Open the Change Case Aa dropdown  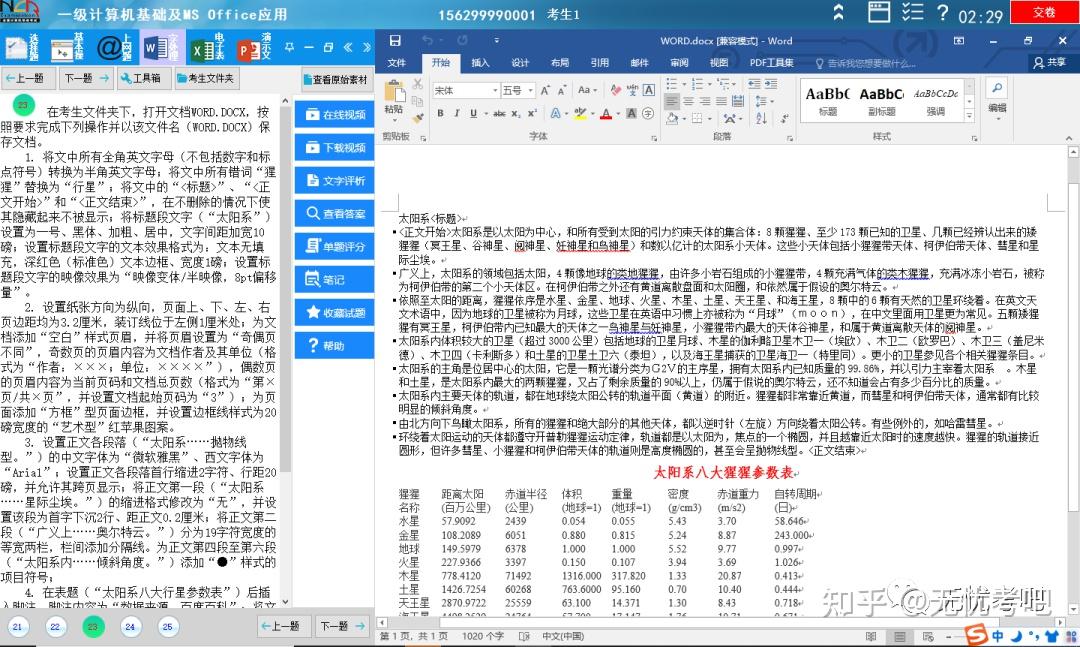tap(586, 90)
